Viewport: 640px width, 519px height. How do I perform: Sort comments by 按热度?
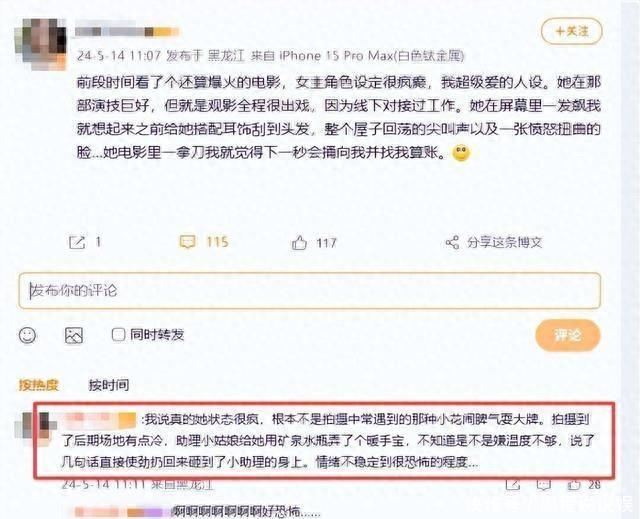pos(39,385)
